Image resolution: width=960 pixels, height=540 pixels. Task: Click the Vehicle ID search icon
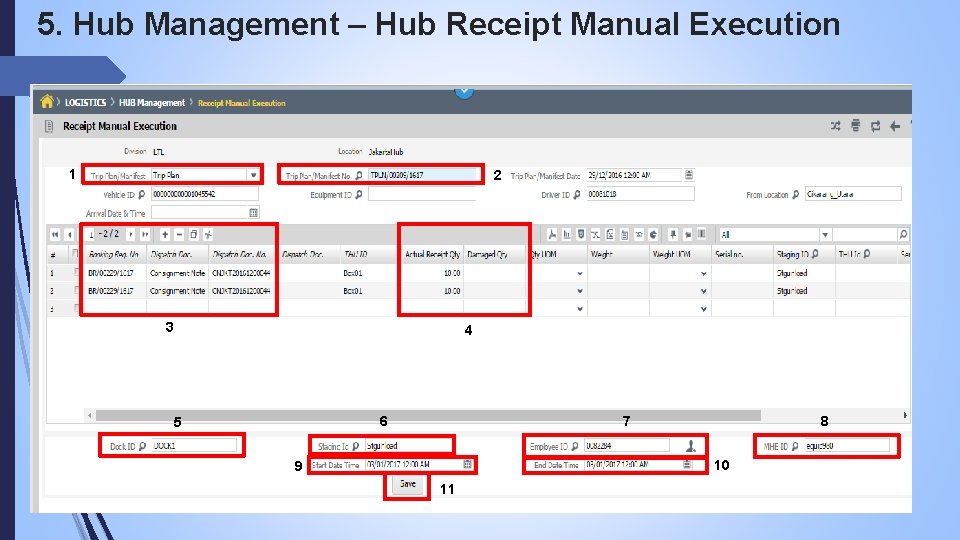coord(142,194)
